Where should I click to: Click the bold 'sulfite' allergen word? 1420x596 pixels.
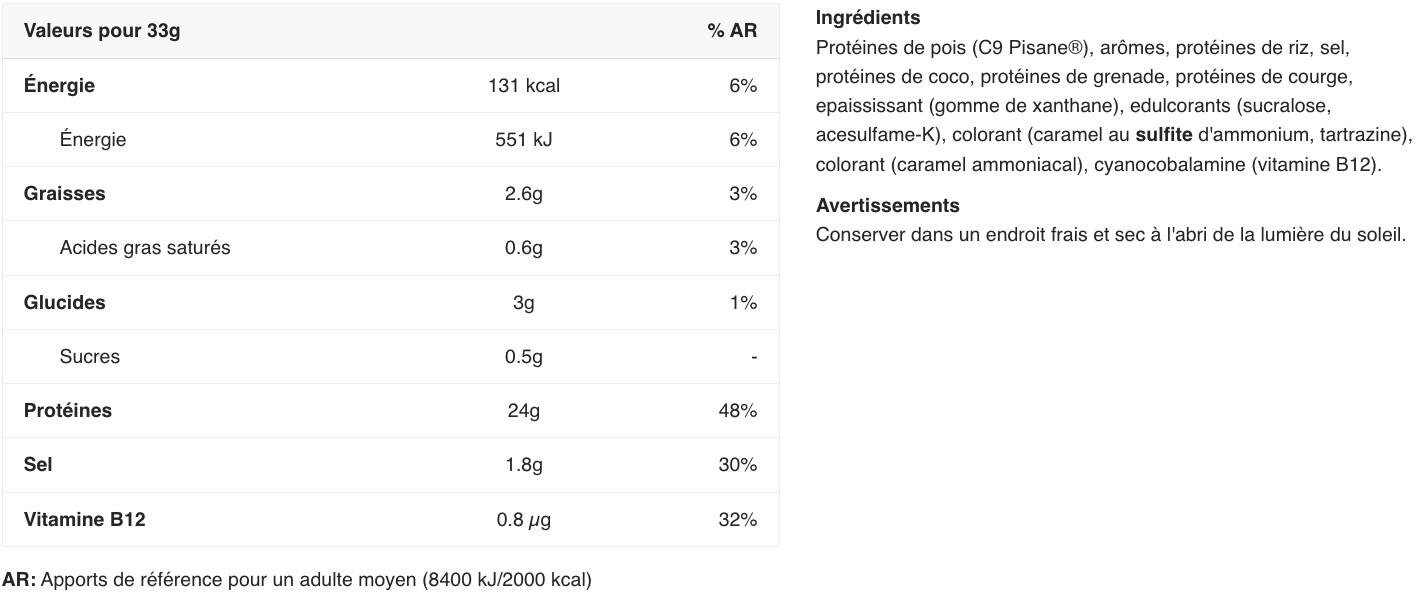(x=1163, y=135)
